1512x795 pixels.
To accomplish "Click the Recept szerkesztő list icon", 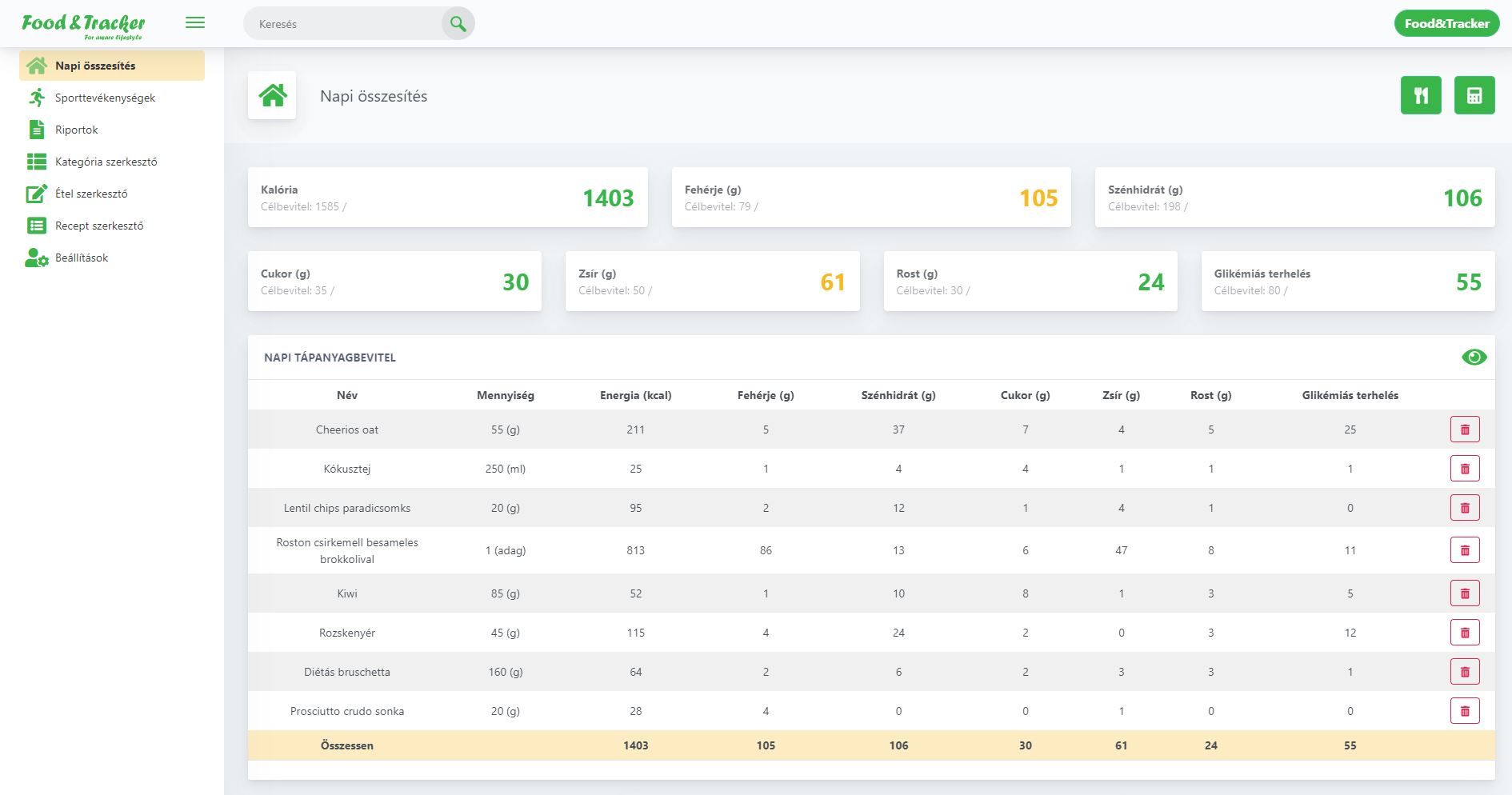I will 37,226.
